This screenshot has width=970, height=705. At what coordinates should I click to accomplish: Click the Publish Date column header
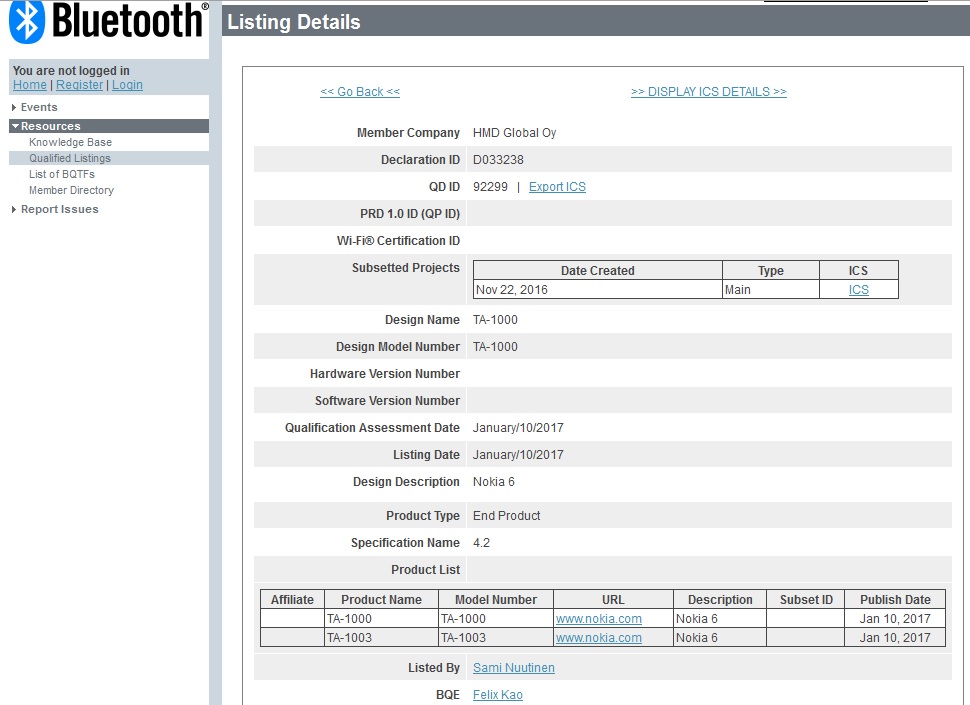(x=895, y=600)
